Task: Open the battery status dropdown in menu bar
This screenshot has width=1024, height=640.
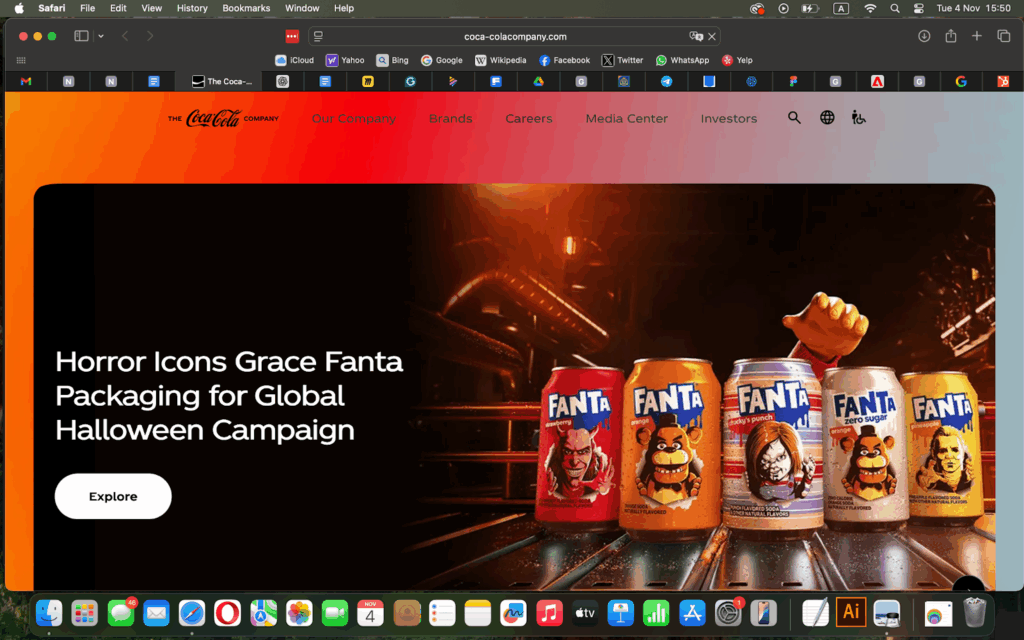Action: pos(809,8)
